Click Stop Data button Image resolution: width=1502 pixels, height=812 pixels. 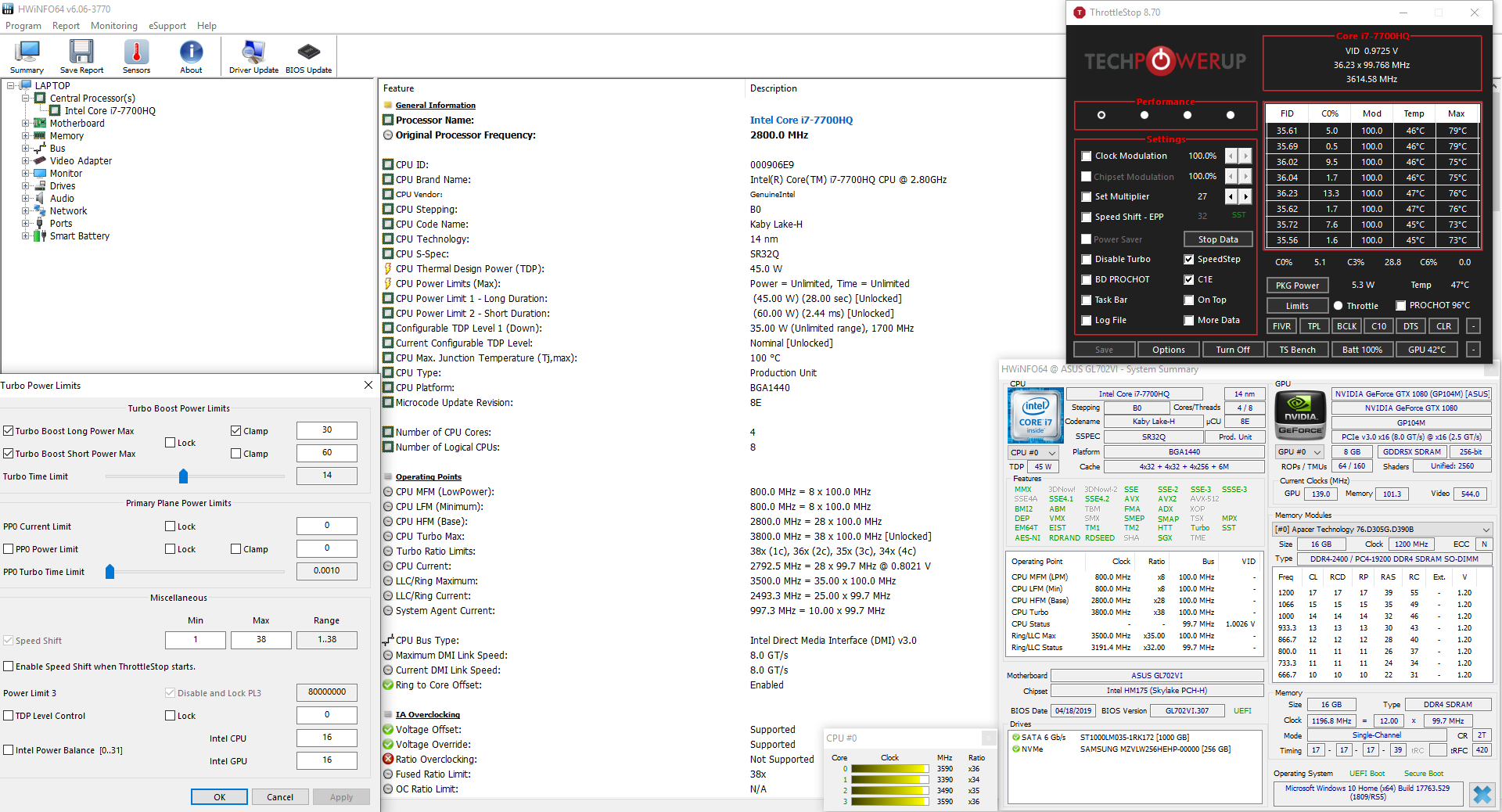[1218, 239]
